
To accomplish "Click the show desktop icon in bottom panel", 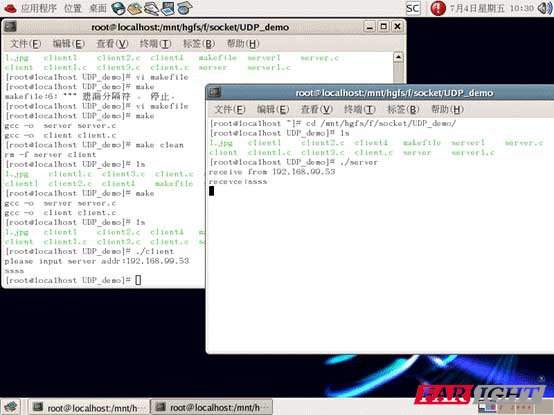I will point(11,407).
